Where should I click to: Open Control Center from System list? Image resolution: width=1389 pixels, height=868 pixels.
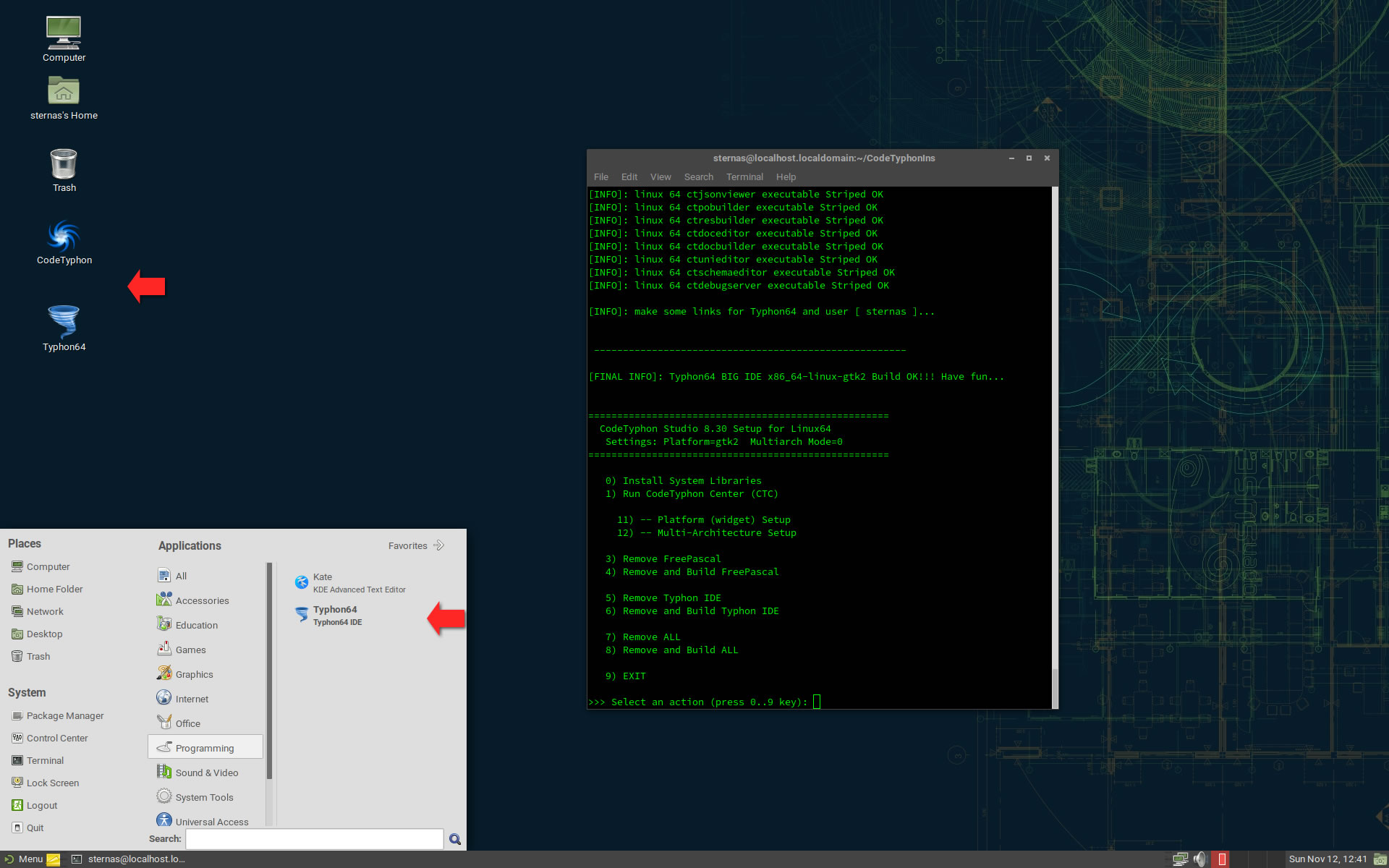pos(50,738)
